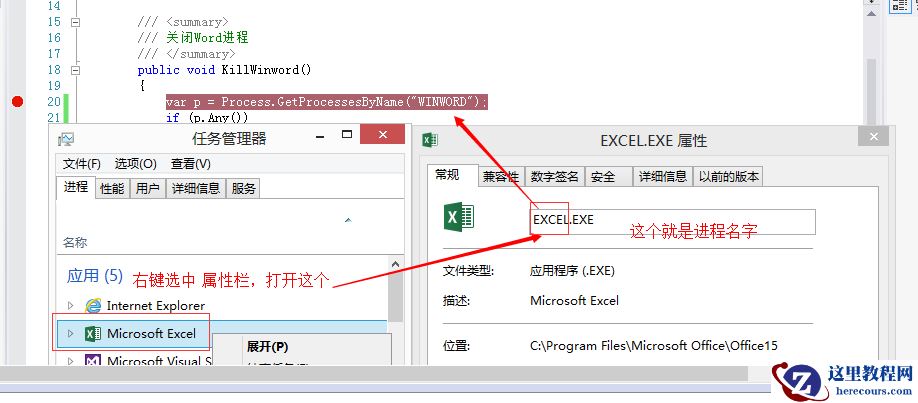The height and width of the screenshot is (403, 918).
Task: Expand the Internet Explorer process row
Action: click(71, 305)
